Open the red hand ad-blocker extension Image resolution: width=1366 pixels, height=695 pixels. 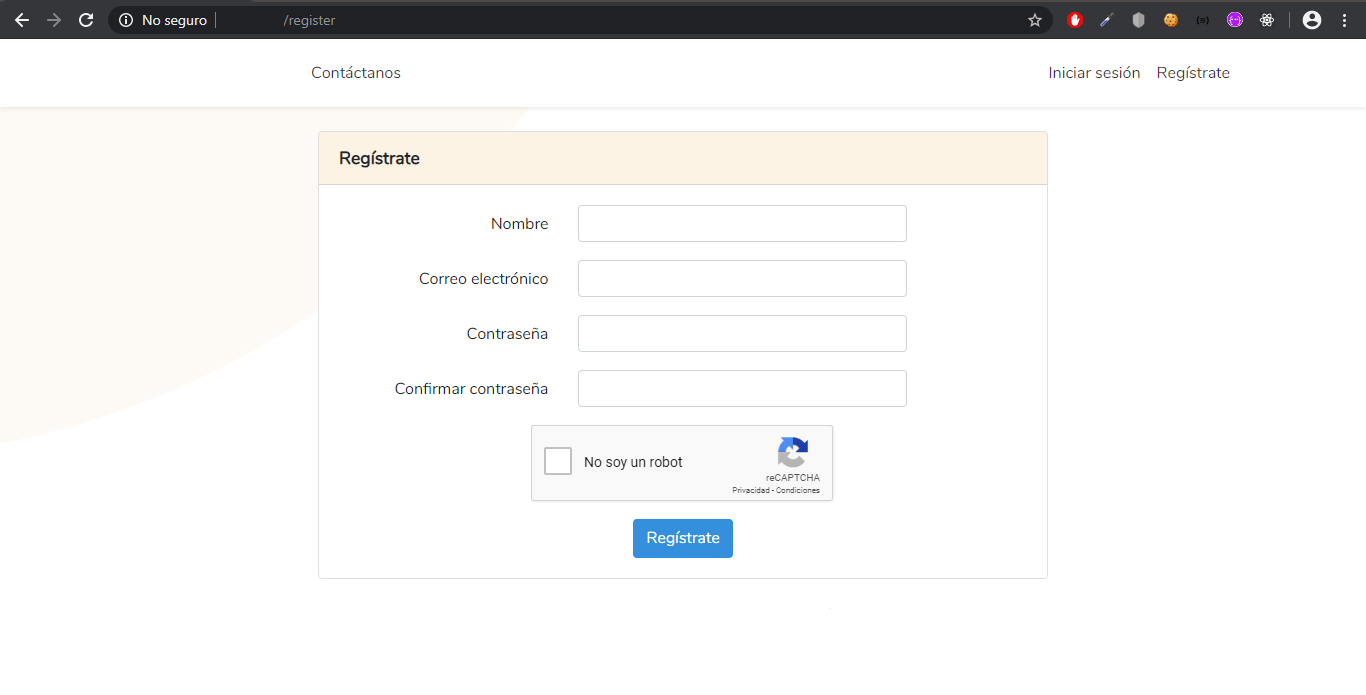click(x=1075, y=20)
